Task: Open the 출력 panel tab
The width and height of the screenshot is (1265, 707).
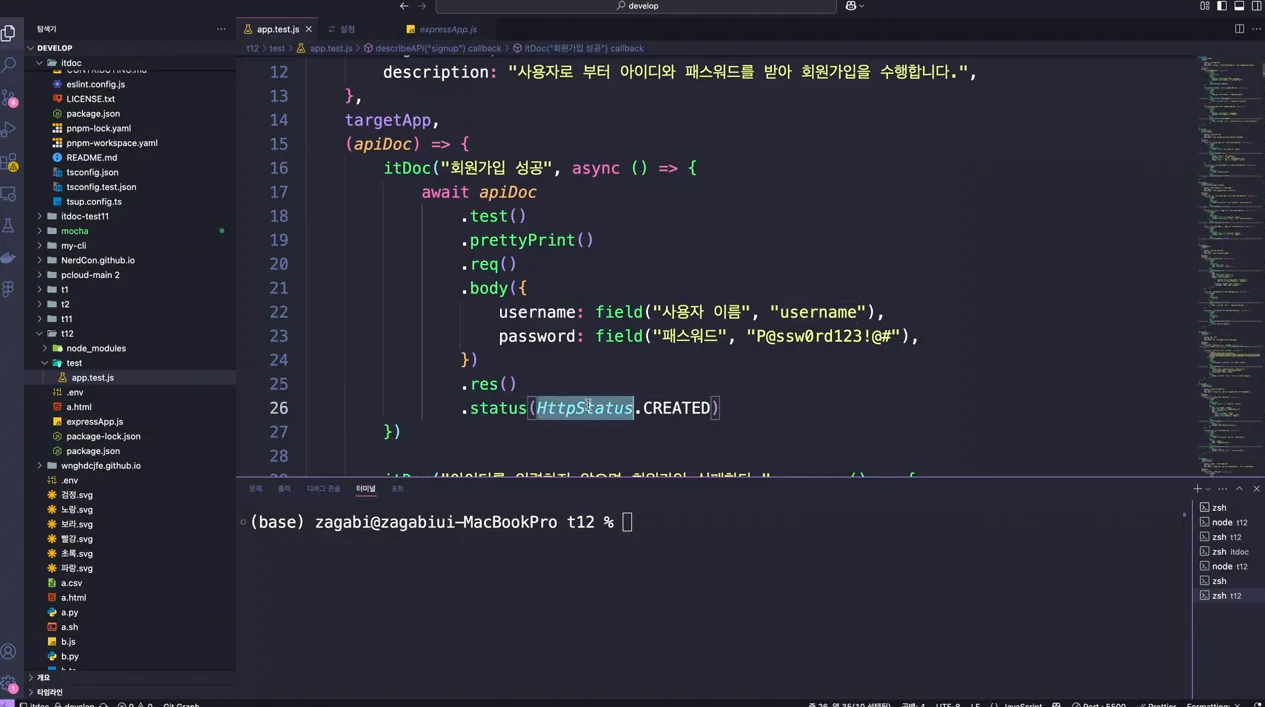Action: pos(284,488)
